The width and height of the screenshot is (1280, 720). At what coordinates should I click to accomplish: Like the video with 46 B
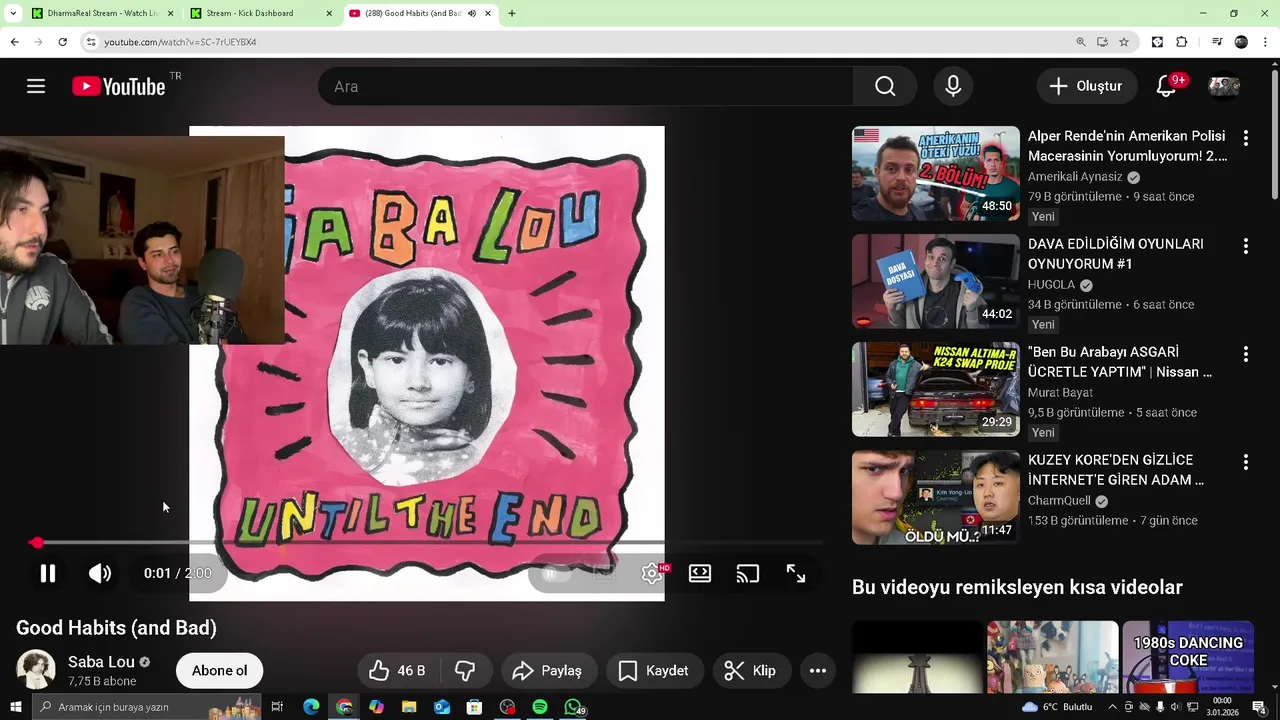tap(397, 671)
